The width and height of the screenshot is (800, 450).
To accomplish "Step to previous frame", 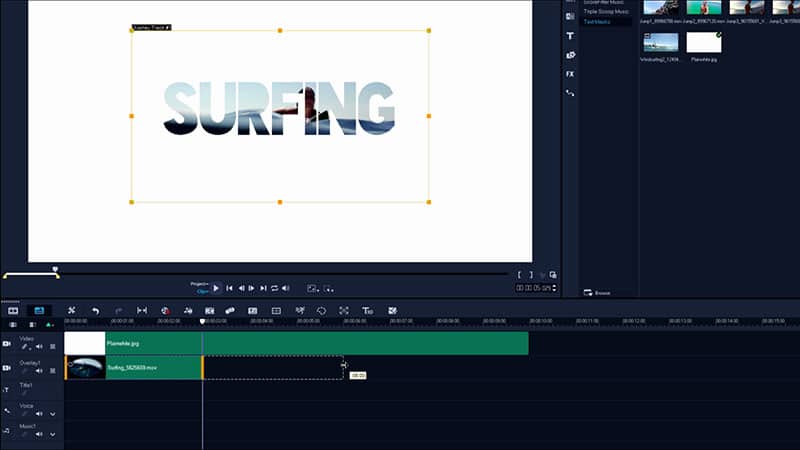I will pos(241,288).
